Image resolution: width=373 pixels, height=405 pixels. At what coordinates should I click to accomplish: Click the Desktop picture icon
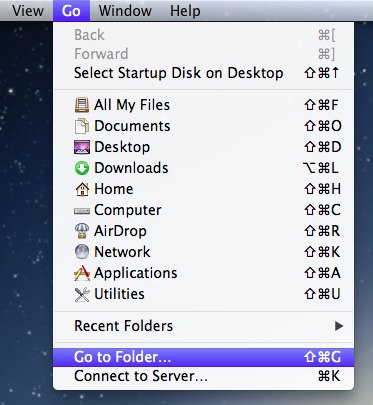click(82, 147)
